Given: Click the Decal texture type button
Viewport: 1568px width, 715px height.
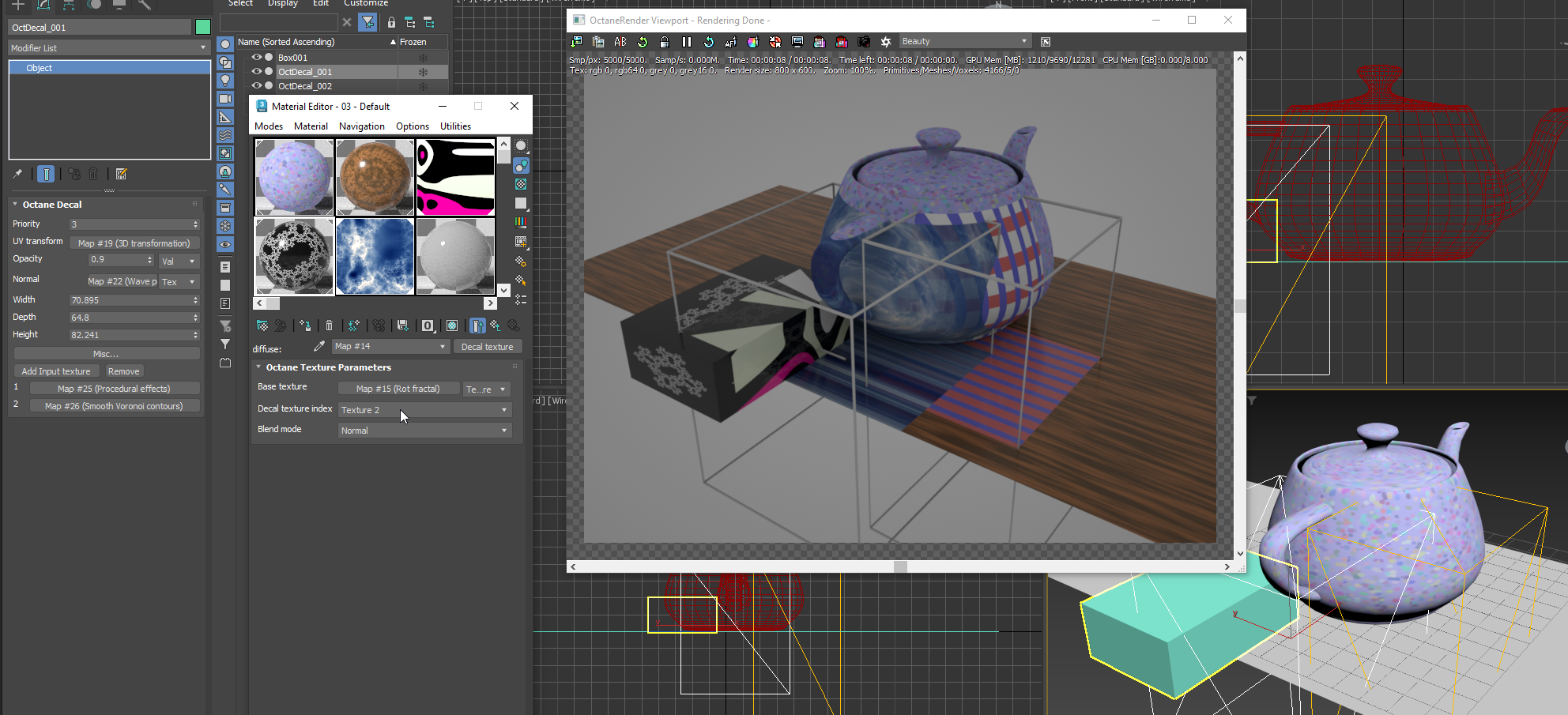Looking at the screenshot, I should coord(488,347).
